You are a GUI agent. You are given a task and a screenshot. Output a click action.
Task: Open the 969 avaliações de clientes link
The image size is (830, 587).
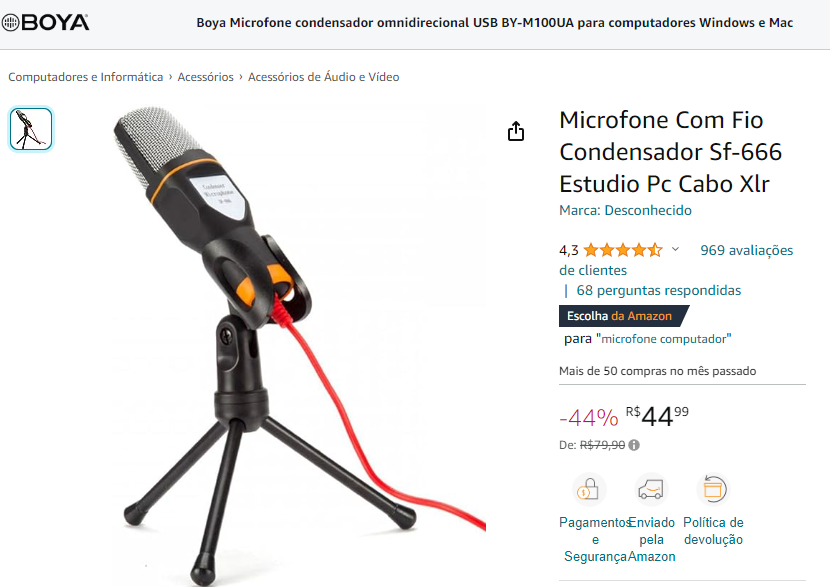(676, 260)
